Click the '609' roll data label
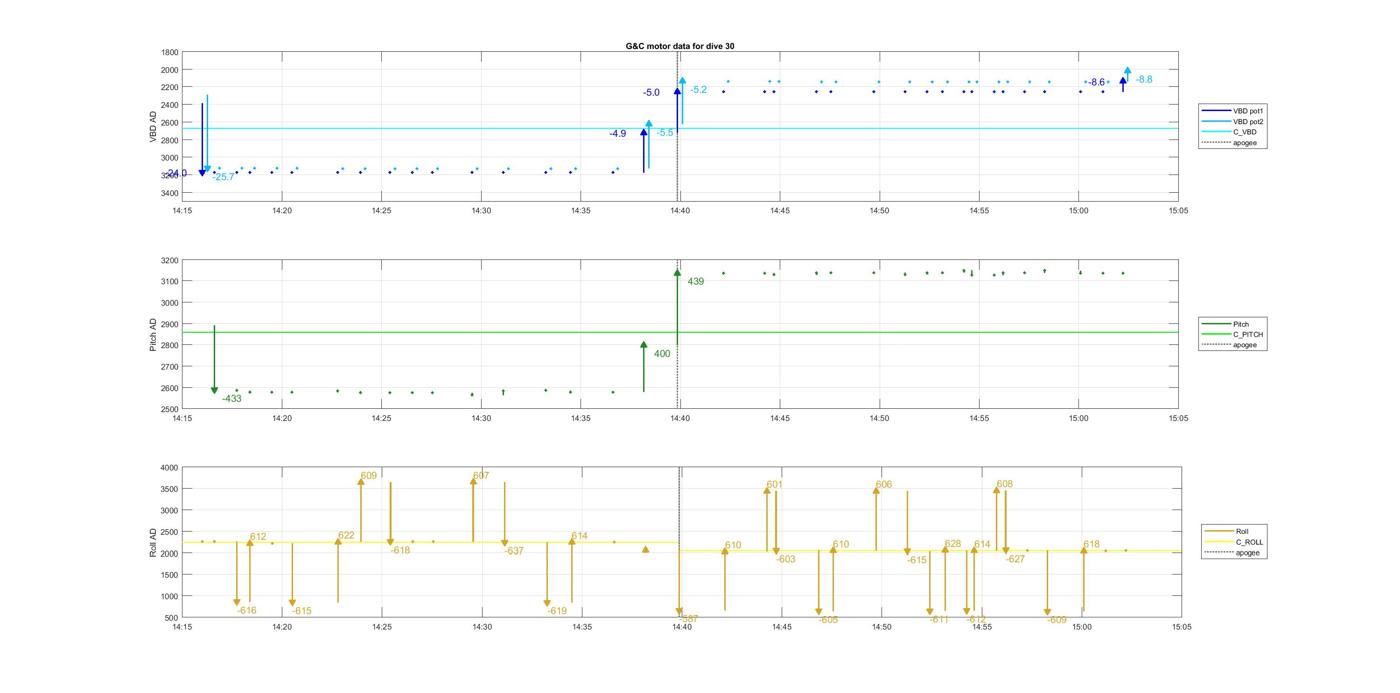 point(369,476)
